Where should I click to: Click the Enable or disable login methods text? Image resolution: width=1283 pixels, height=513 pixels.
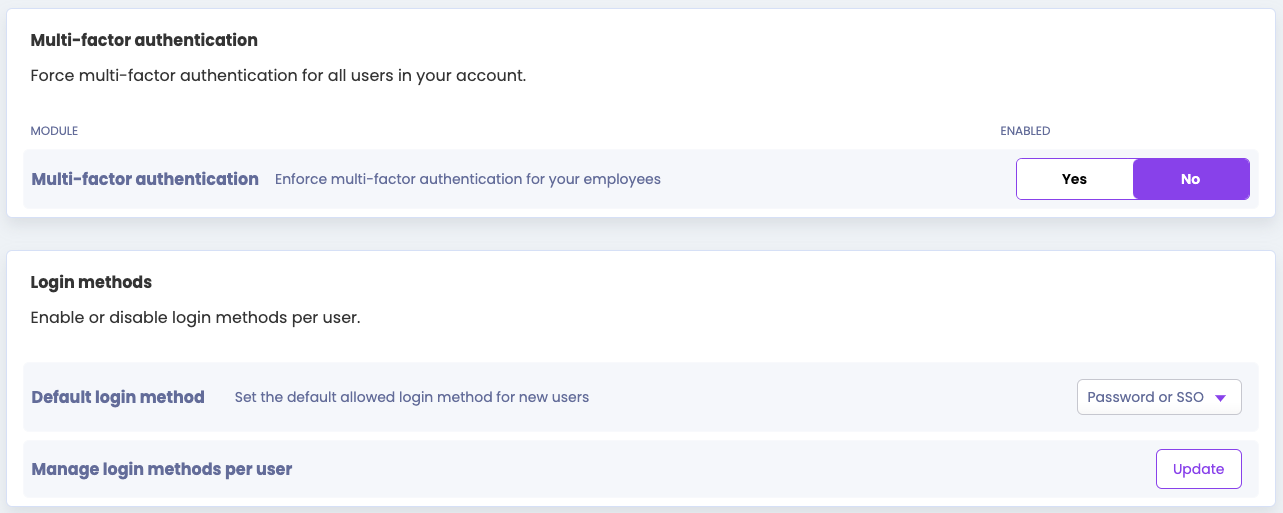click(x=195, y=318)
